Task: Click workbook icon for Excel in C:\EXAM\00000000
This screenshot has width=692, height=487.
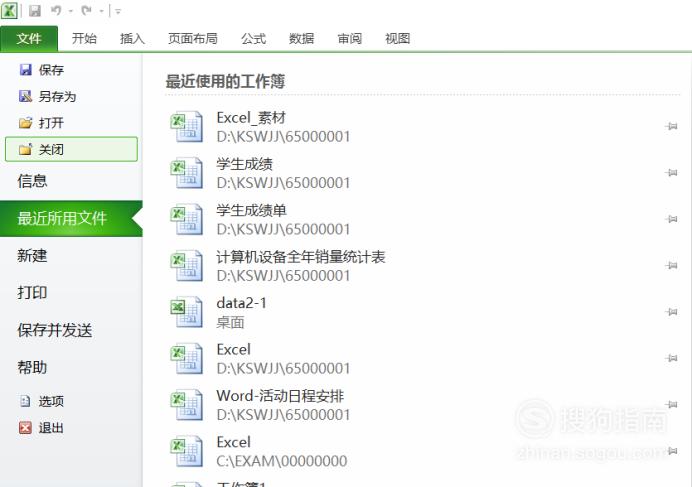Action: pos(187,451)
